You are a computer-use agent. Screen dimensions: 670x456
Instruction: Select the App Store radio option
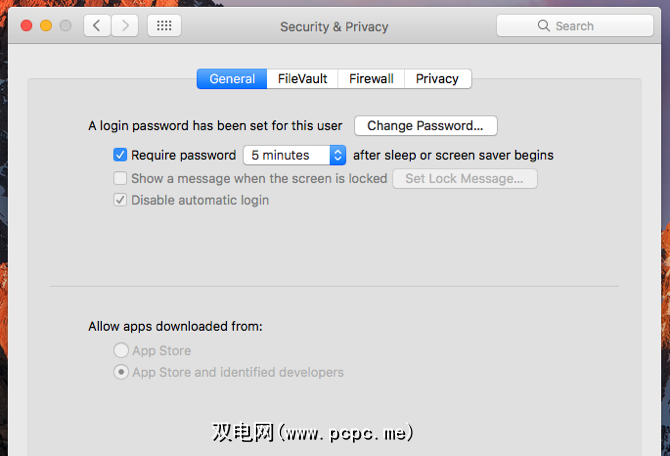click(x=121, y=351)
